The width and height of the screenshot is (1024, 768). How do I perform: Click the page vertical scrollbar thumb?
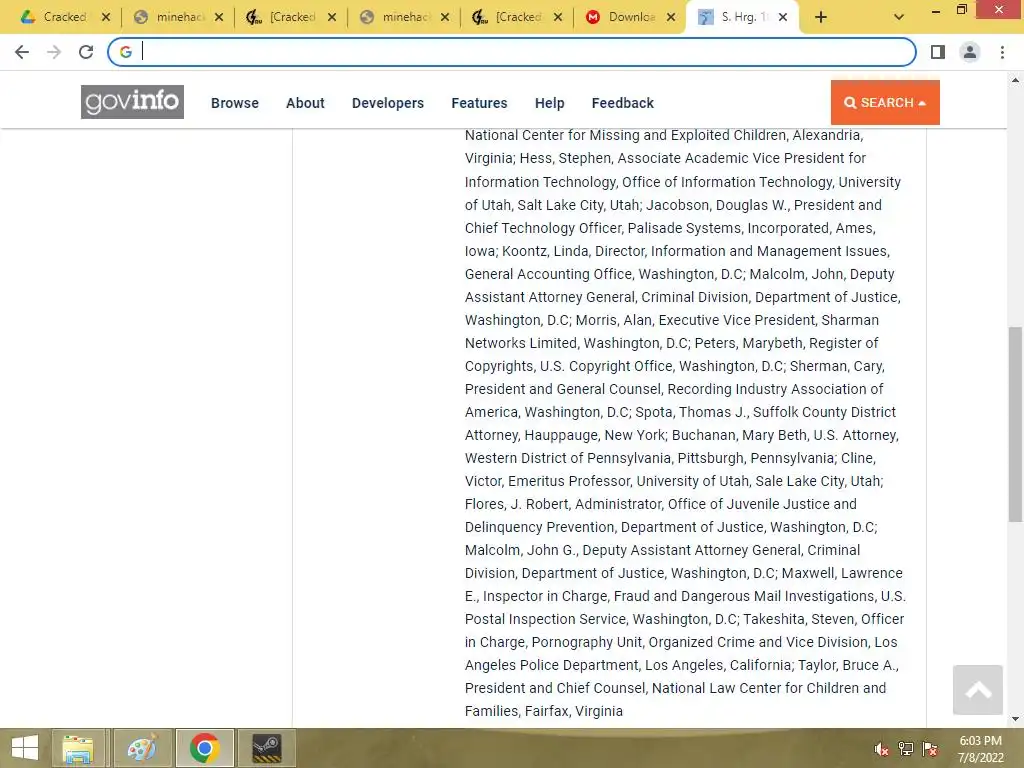(1015, 424)
